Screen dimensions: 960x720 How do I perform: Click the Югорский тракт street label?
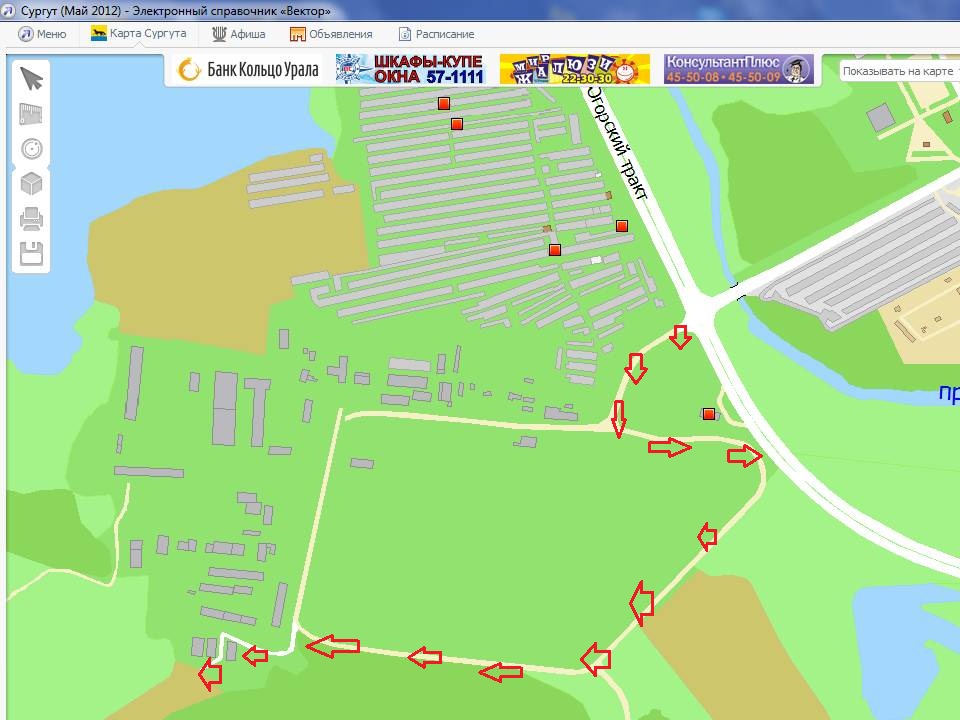[617, 142]
